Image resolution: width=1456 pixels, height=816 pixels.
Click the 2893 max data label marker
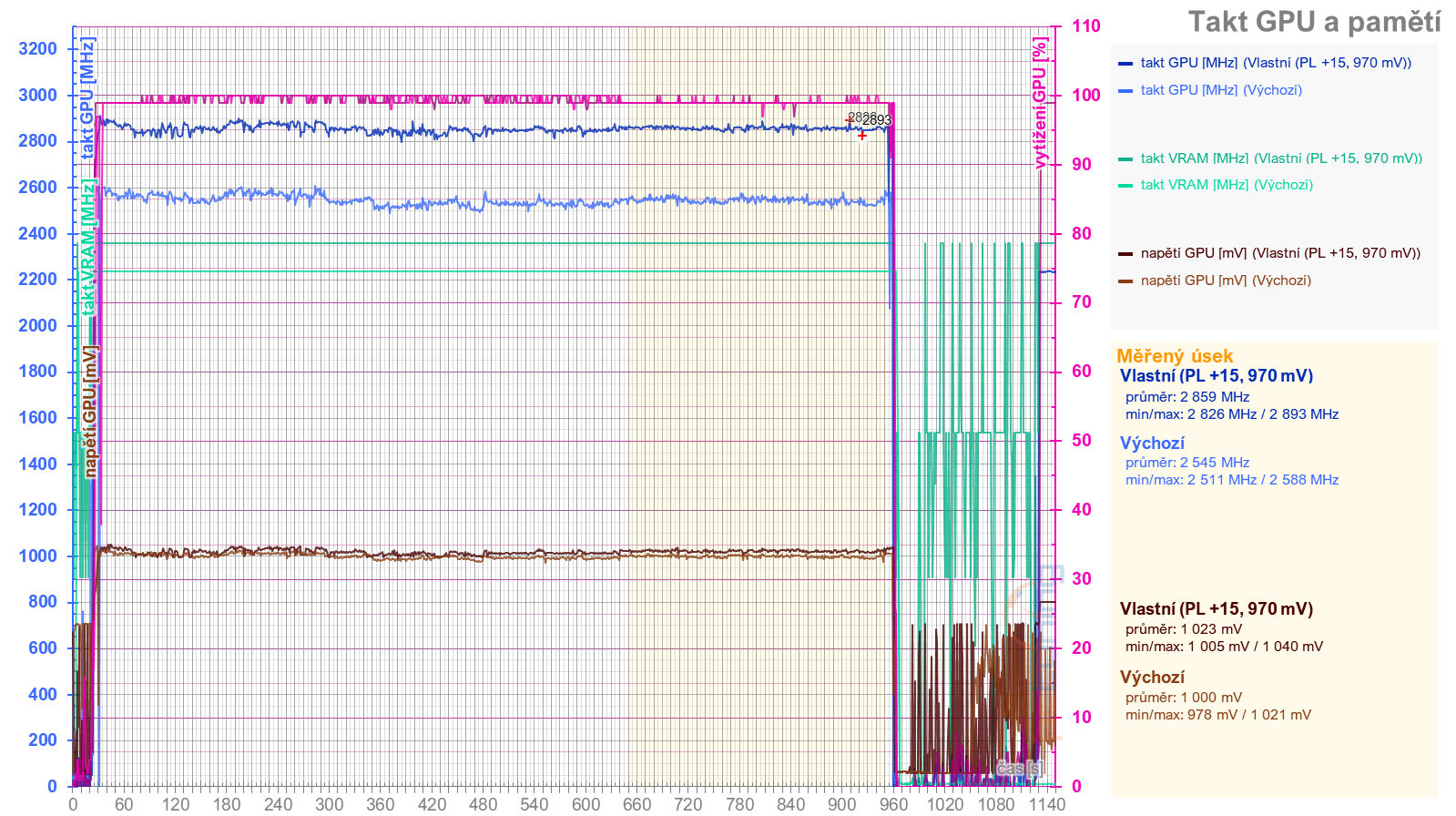tap(877, 120)
